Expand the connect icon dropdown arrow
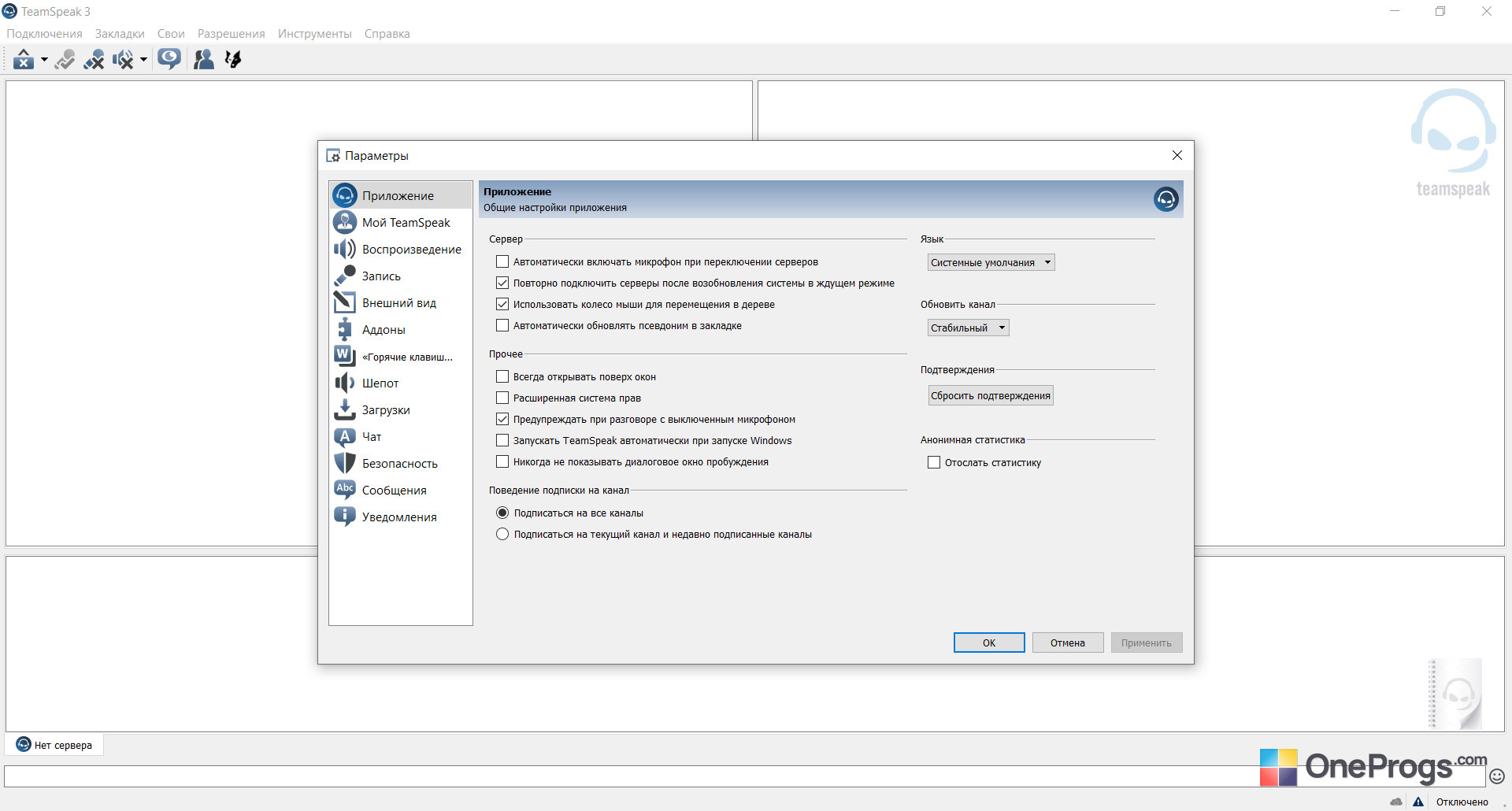 click(x=44, y=59)
